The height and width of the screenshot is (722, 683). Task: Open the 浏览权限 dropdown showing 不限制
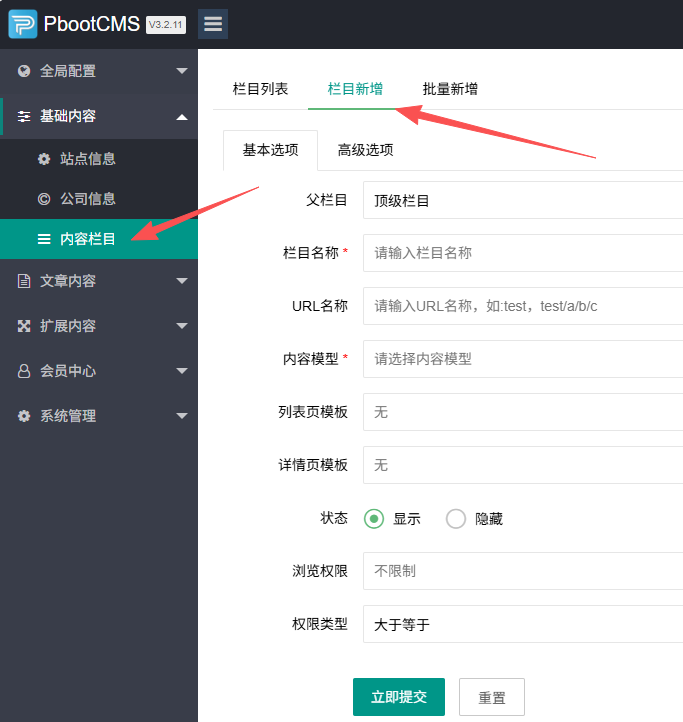coord(523,571)
